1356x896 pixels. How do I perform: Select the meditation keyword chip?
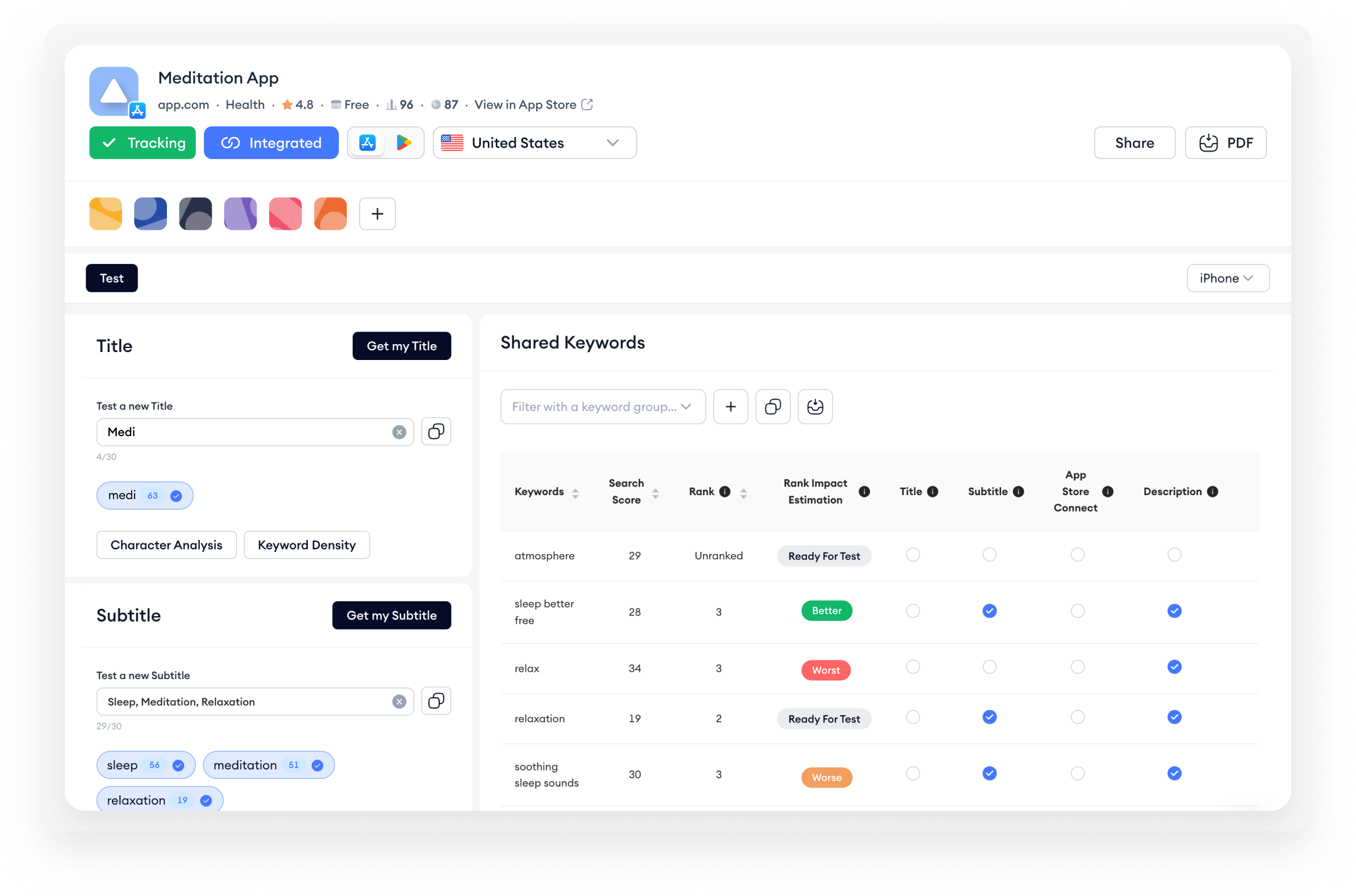[269, 765]
